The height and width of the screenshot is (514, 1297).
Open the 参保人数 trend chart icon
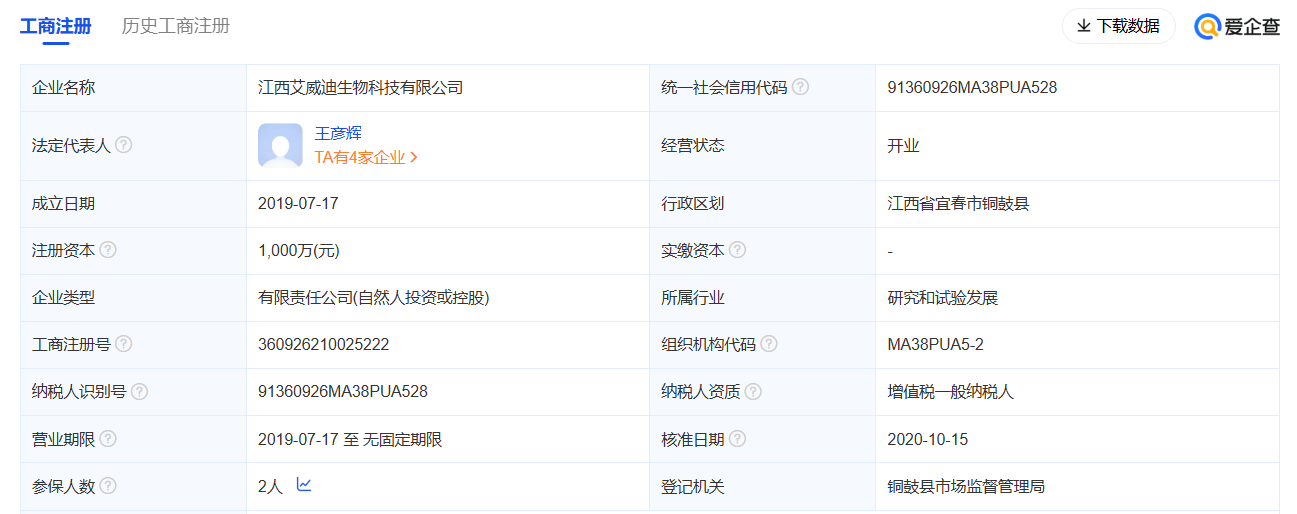point(304,485)
